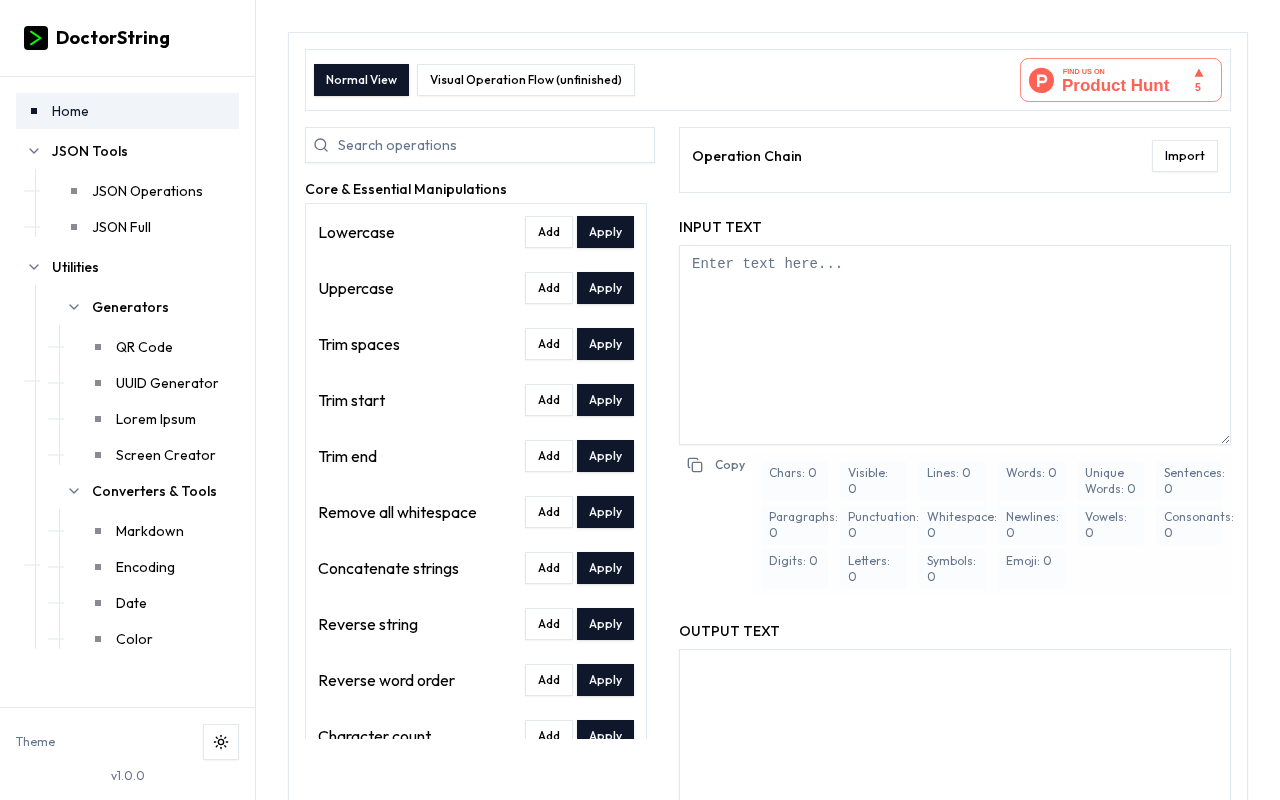Open the Encoding tool
This screenshot has height=800, width=1280.
click(145, 567)
